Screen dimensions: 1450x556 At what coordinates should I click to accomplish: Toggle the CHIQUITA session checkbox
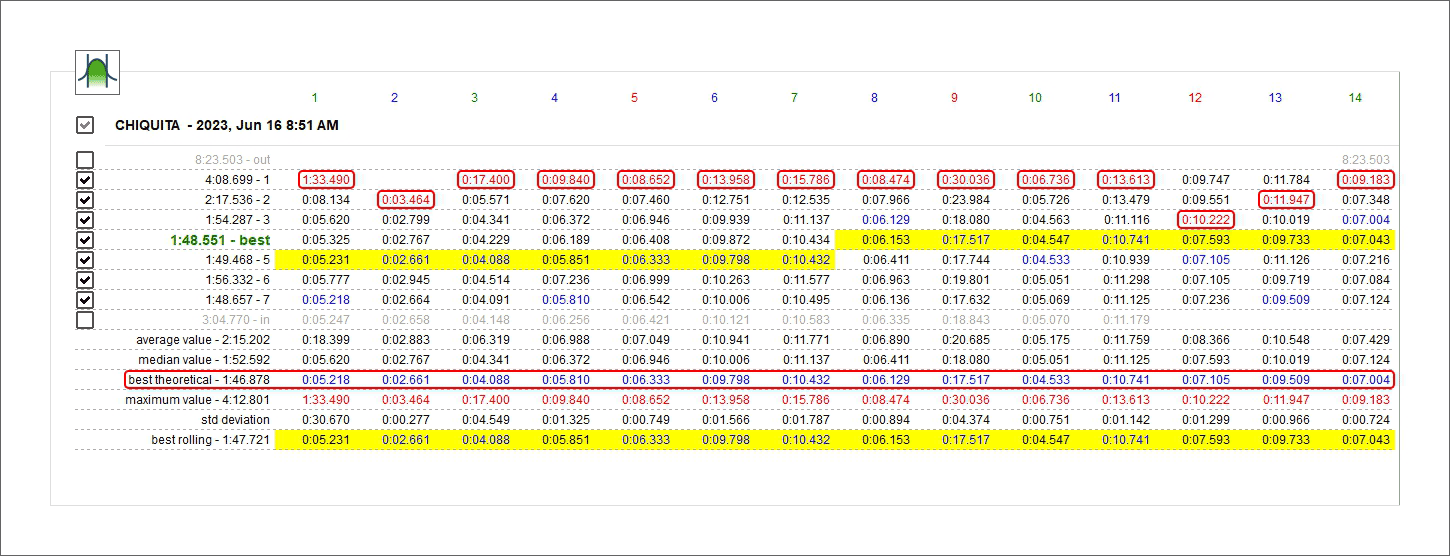click(86, 125)
